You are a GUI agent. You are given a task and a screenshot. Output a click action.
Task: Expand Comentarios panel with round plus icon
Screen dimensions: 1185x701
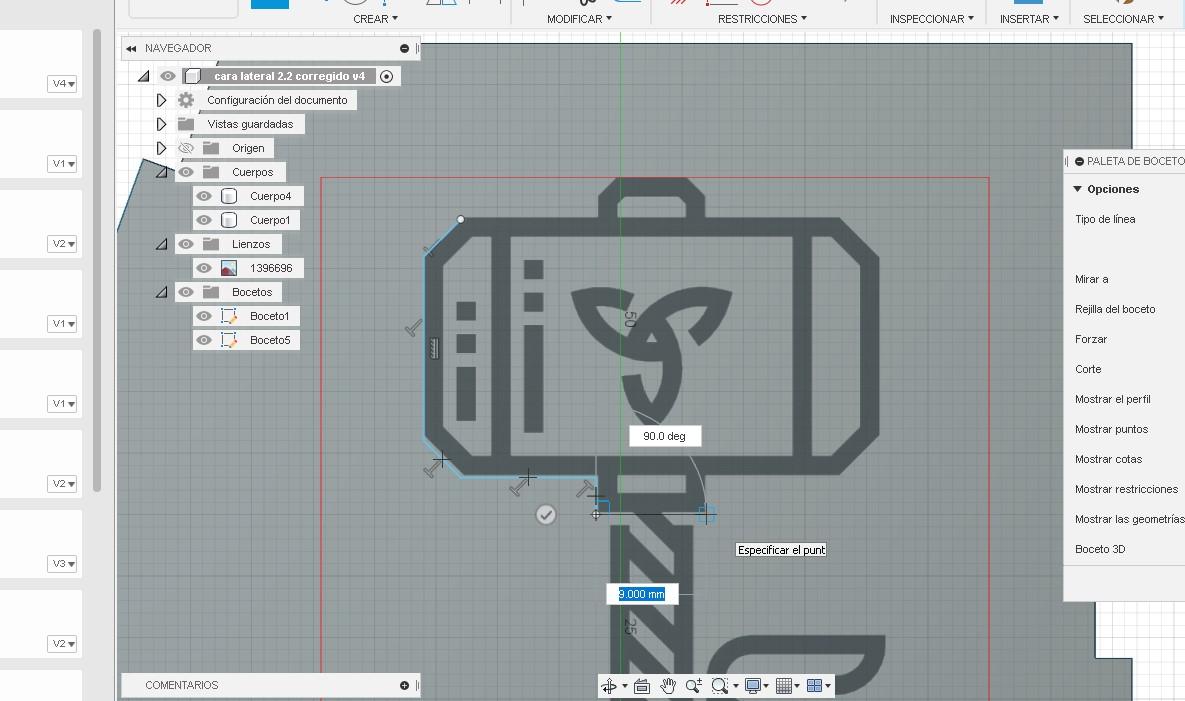pos(404,685)
